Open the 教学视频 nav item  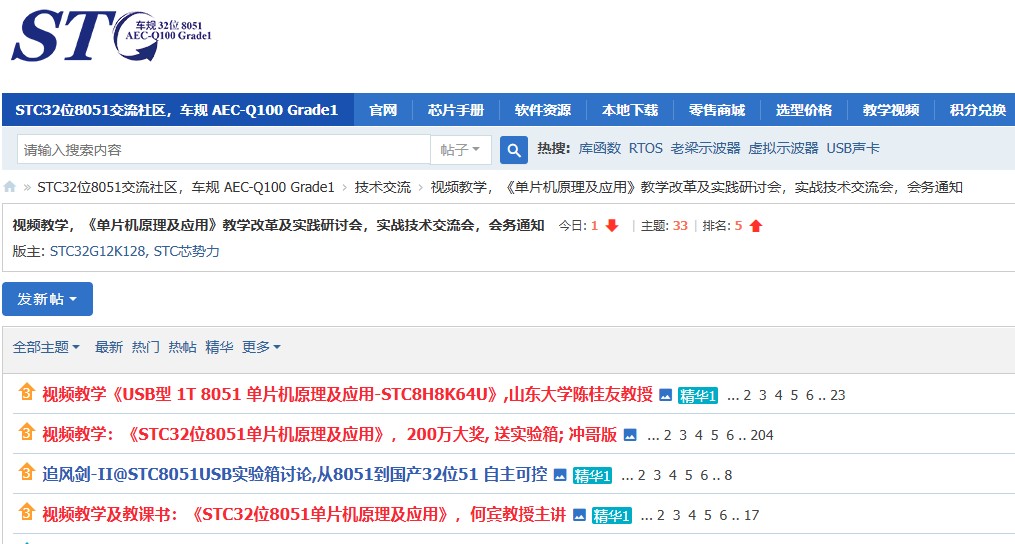tap(891, 110)
